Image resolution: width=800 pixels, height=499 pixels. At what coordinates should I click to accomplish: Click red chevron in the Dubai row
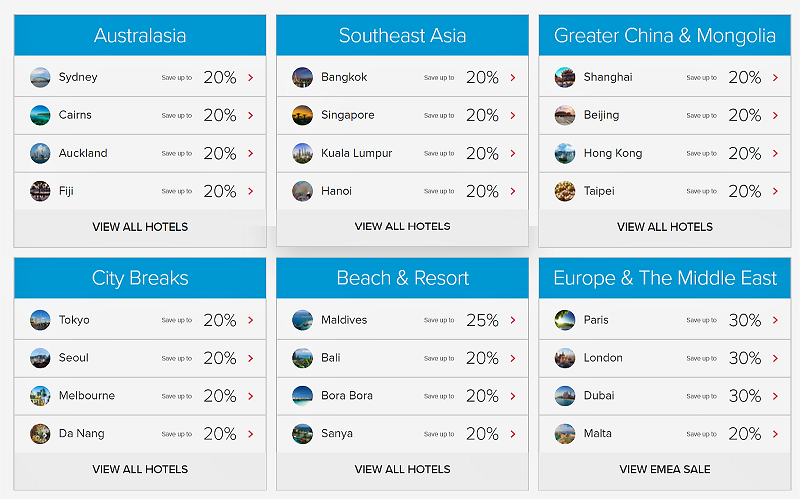point(776,396)
